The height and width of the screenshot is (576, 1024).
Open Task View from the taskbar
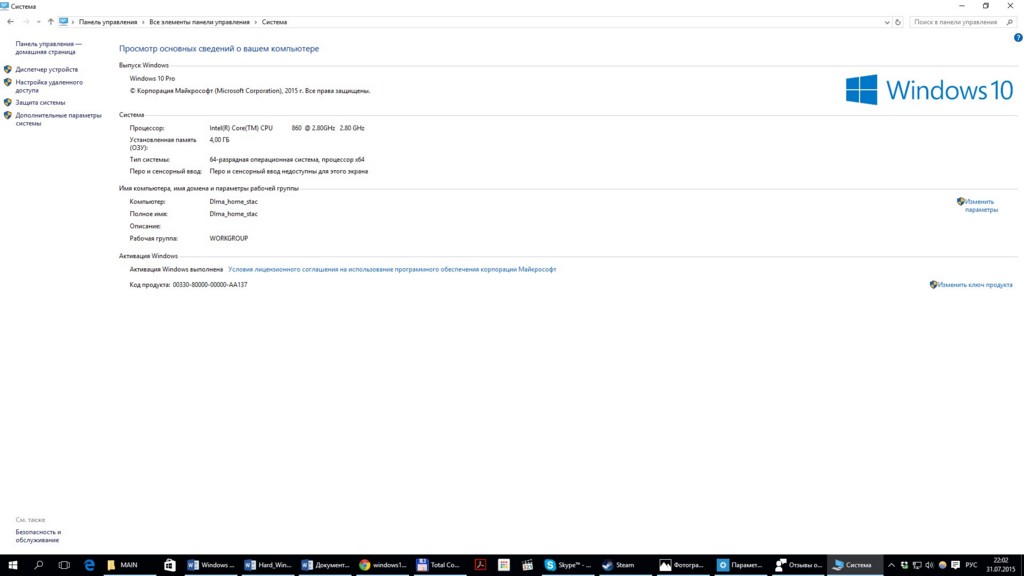(x=64, y=565)
